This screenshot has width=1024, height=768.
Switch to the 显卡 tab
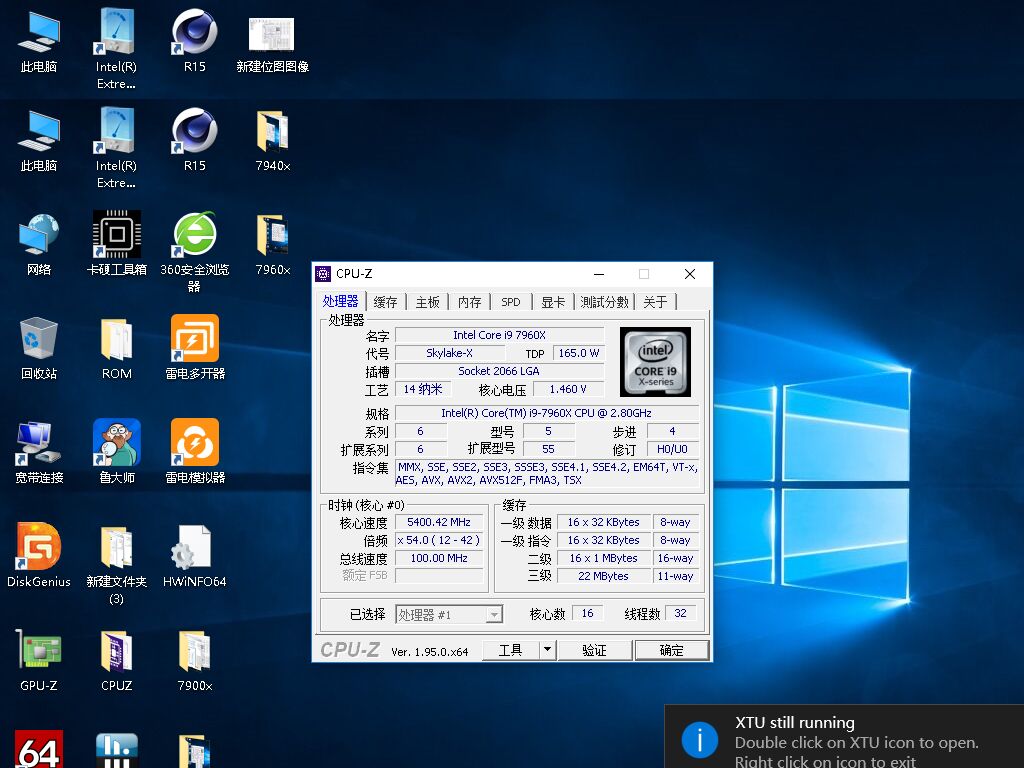coord(552,302)
